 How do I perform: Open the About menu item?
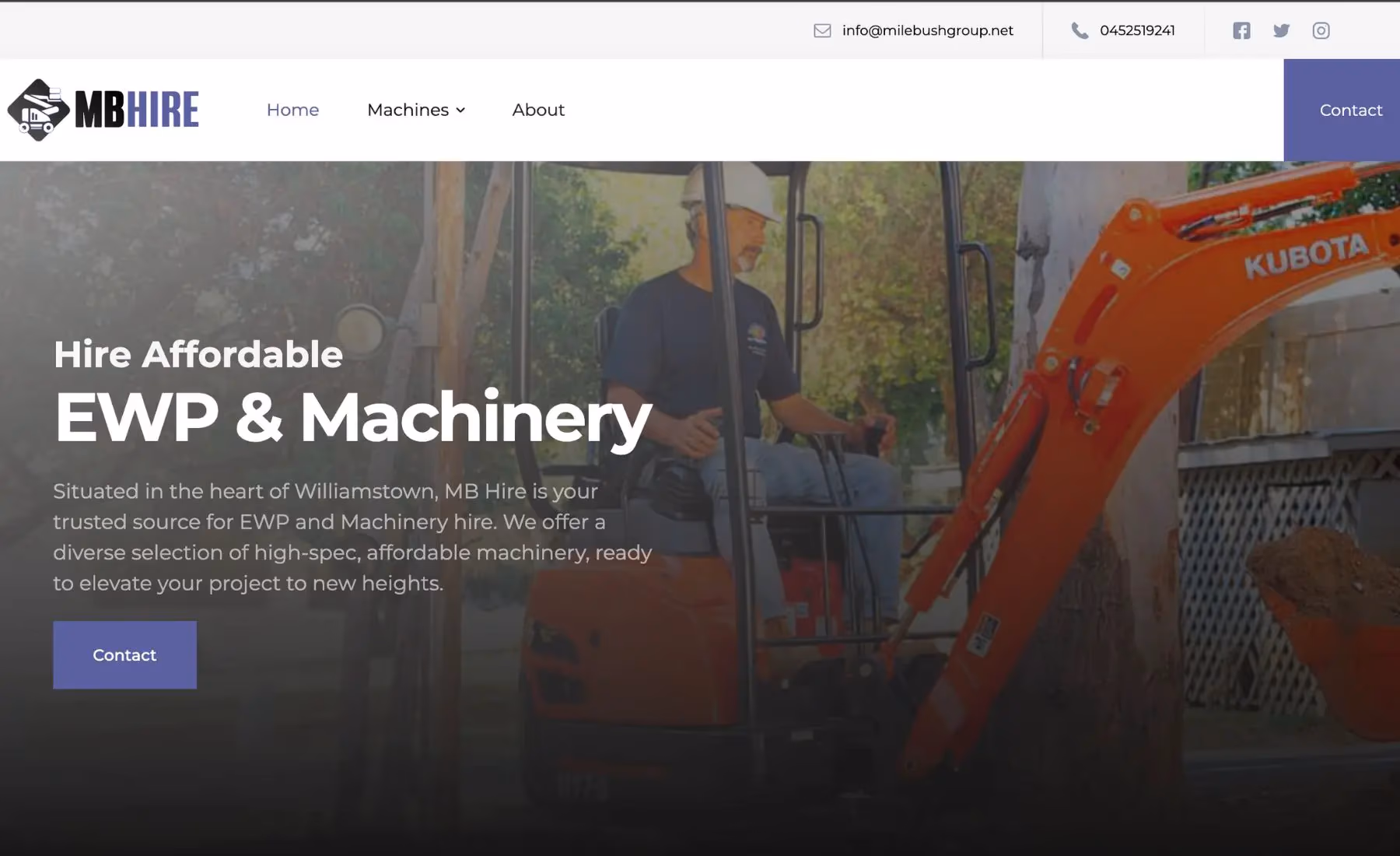point(538,110)
